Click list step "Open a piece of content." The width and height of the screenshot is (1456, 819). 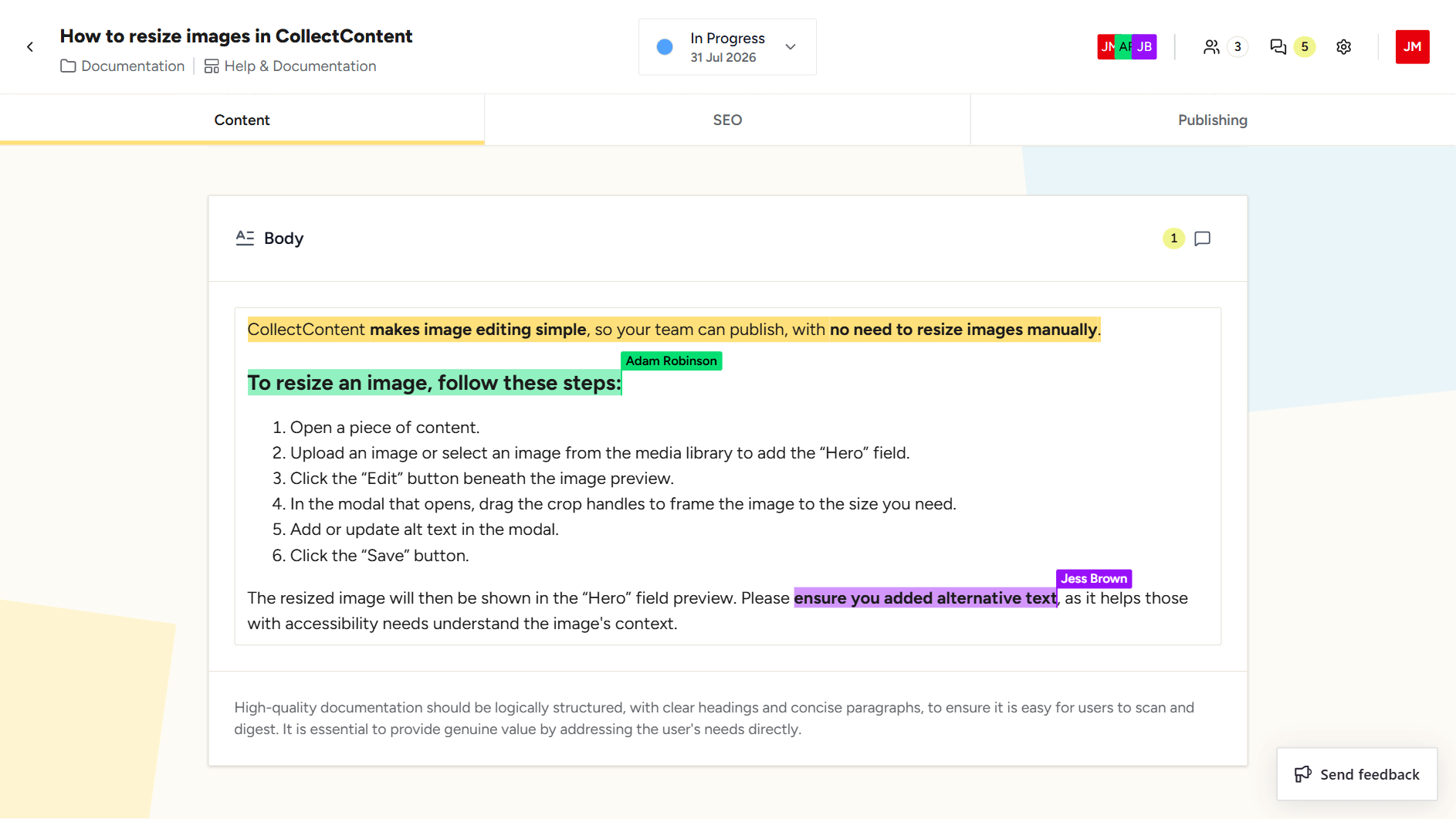[384, 428]
